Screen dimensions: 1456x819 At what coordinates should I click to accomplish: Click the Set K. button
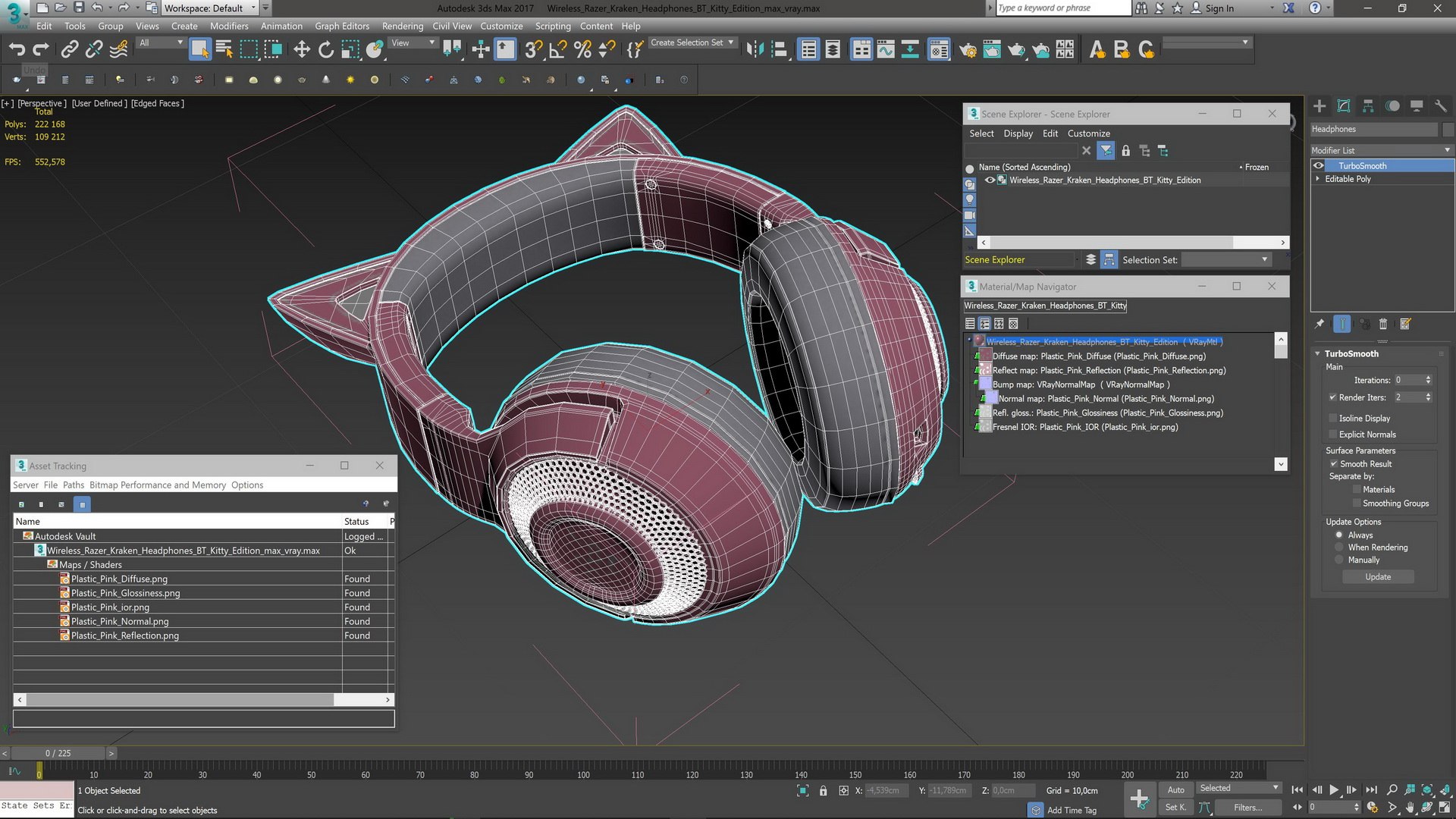1175,808
